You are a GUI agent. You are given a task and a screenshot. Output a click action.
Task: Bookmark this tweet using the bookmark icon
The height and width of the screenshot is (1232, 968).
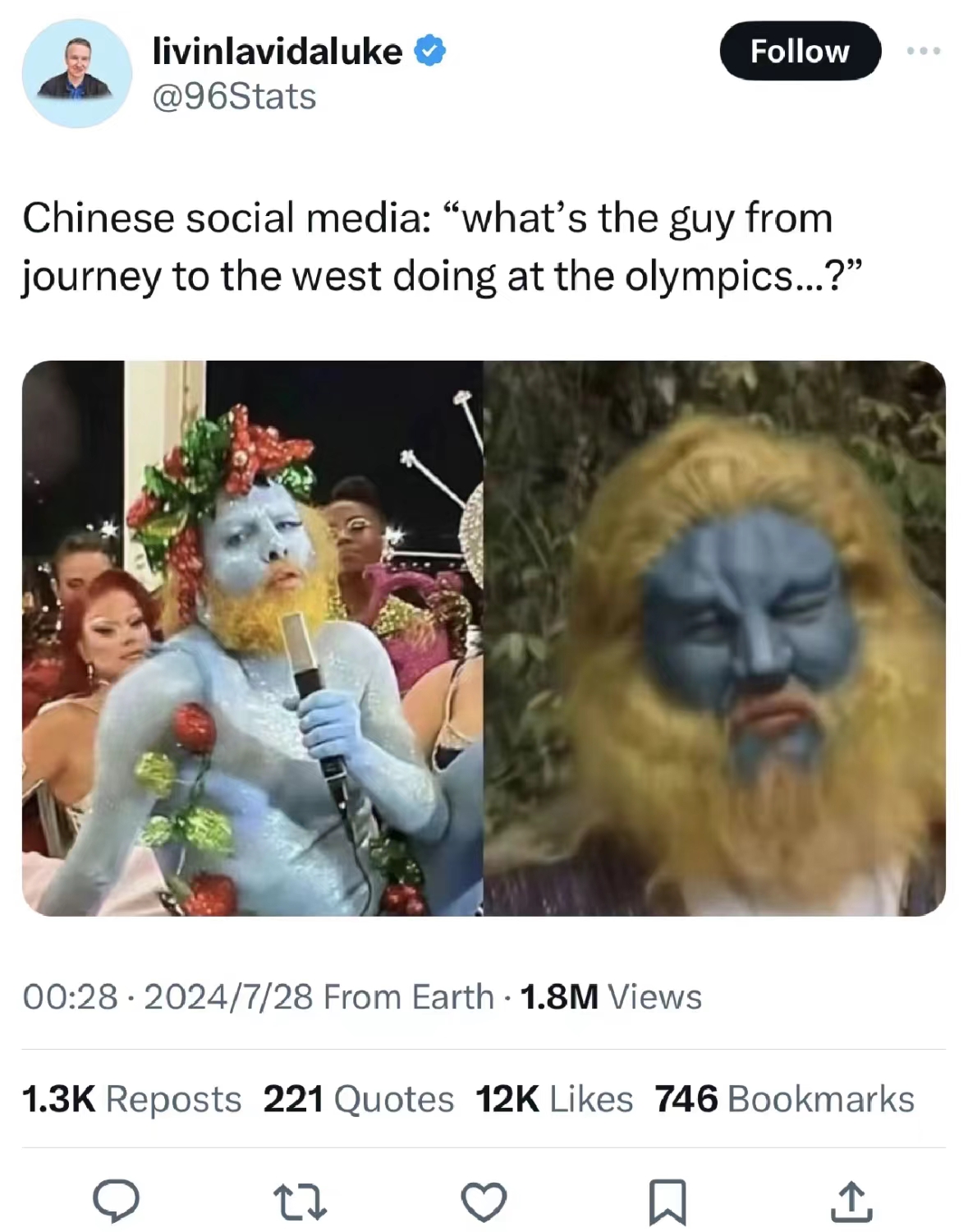tap(668, 1202)
